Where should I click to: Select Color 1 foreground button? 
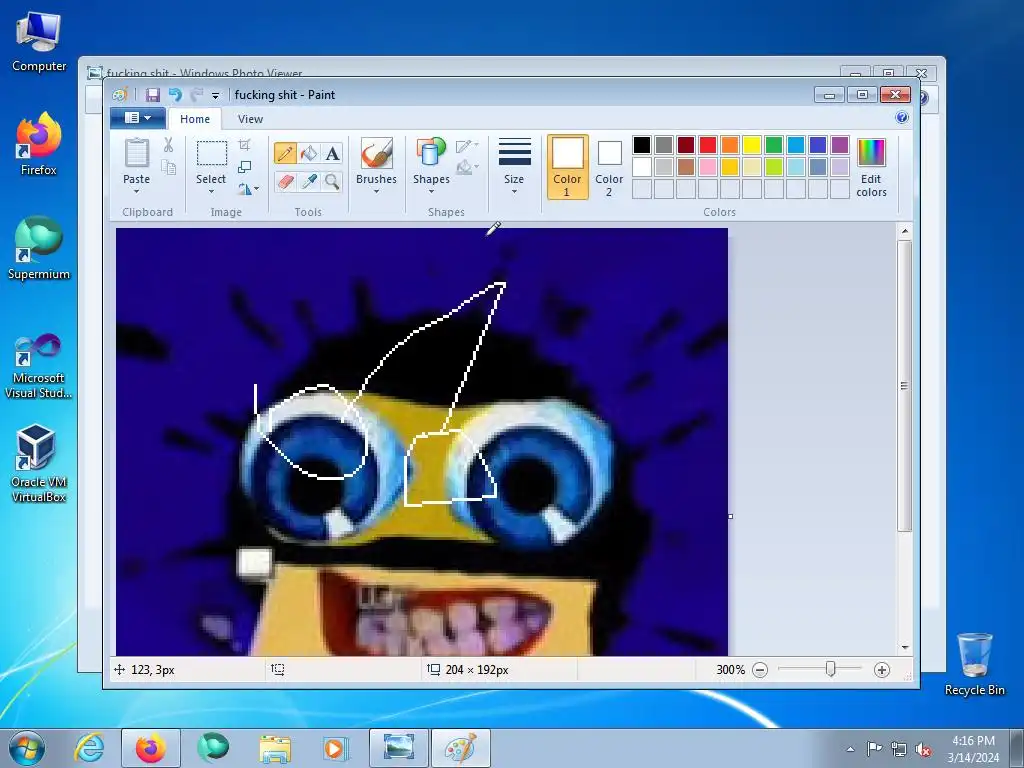pyautogui.click(x=567, y=167)
